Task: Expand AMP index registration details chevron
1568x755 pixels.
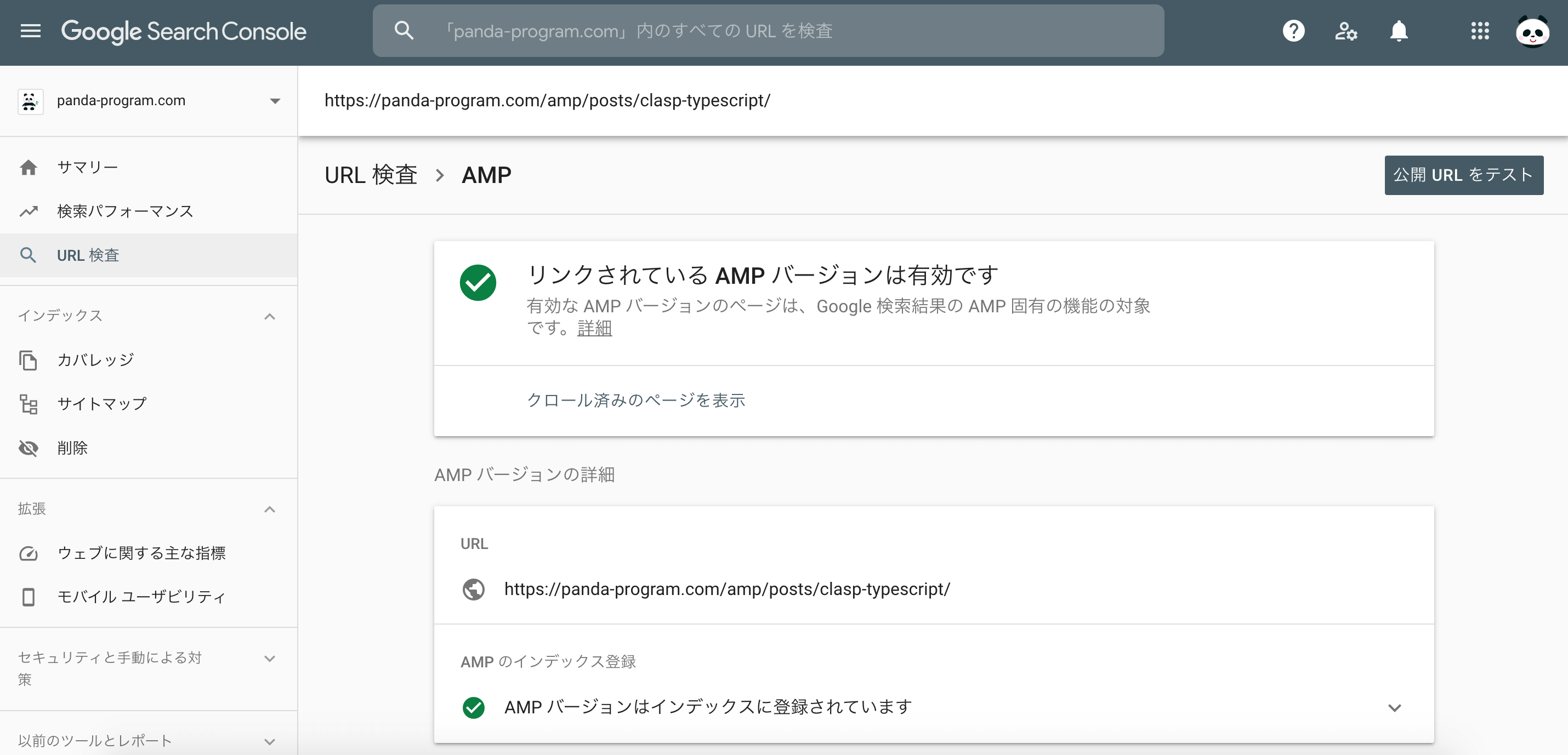Action: (x=1395, y=707)
